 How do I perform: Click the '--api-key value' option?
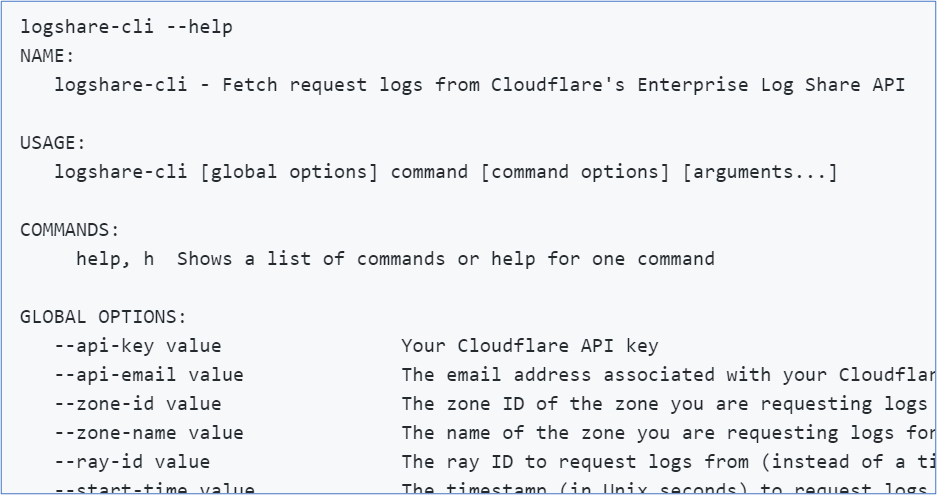click(x=138, y=346)
